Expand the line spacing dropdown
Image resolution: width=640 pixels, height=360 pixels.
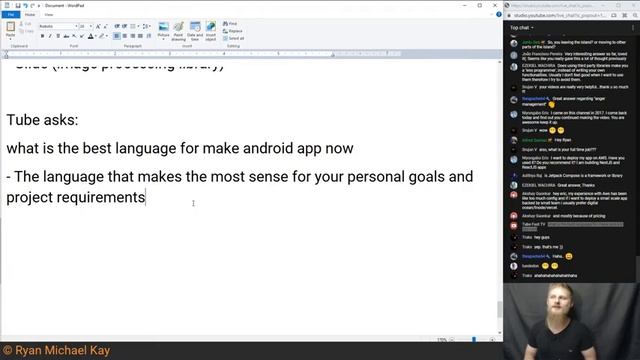point(150,26)
